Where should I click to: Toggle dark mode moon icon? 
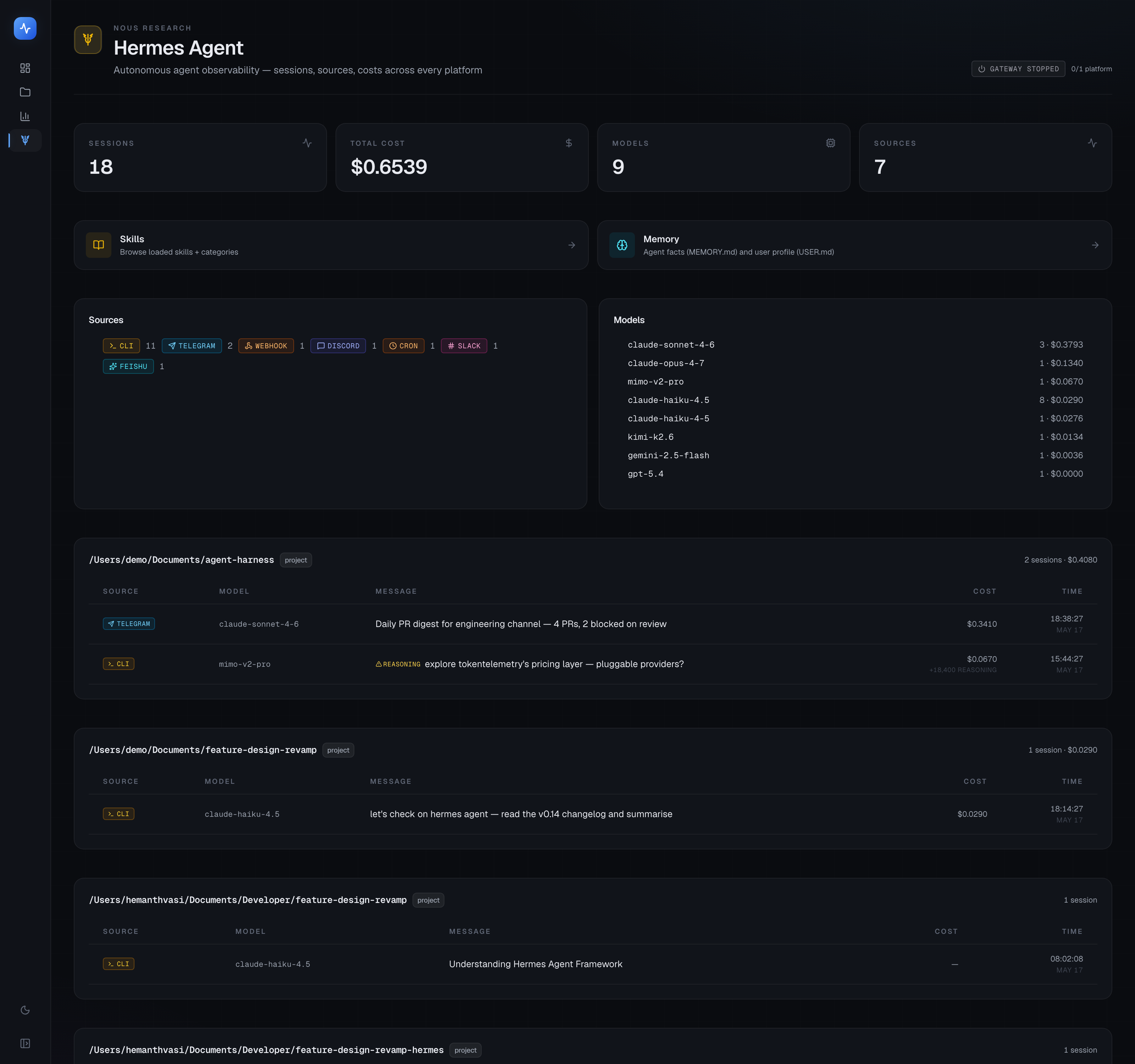coord(25,1010)
